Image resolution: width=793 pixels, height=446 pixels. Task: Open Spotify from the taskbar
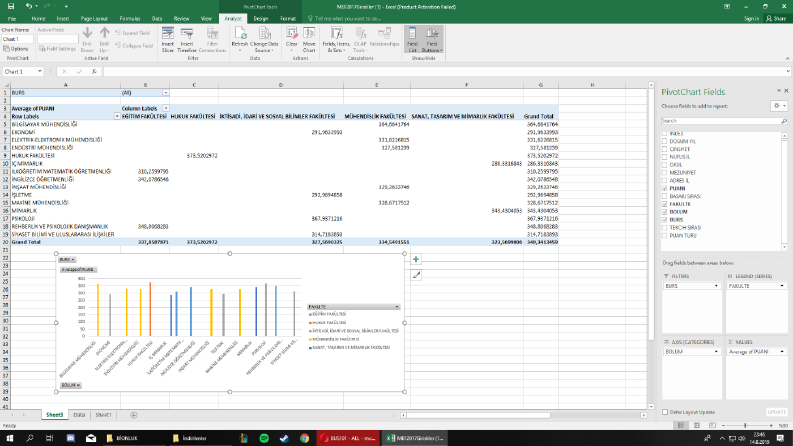tap(264, 438)
